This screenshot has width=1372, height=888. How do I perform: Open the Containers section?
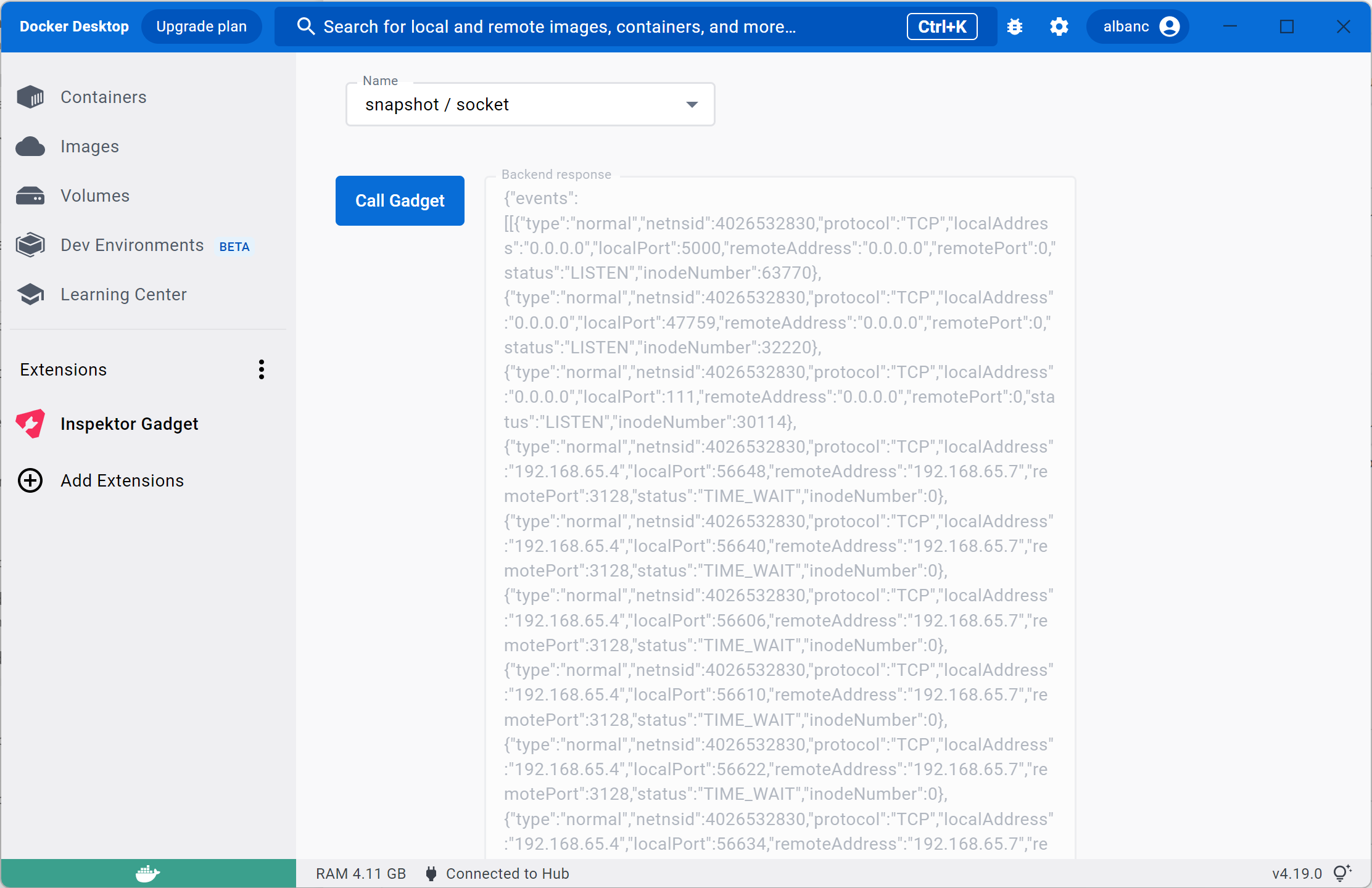pos(103,97)
